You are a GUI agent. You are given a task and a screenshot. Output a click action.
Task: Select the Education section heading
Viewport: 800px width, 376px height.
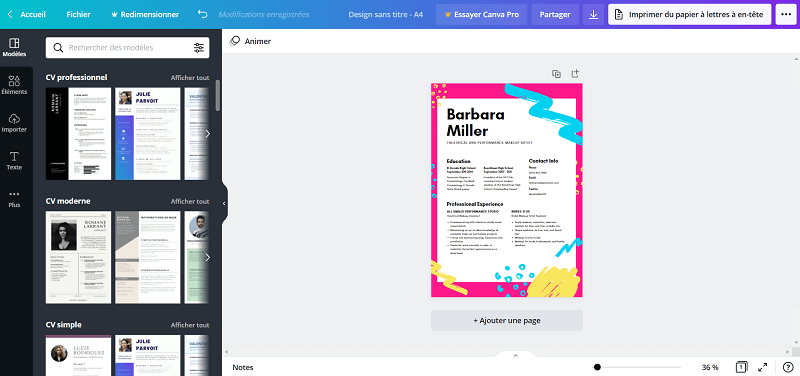point(459,161)
